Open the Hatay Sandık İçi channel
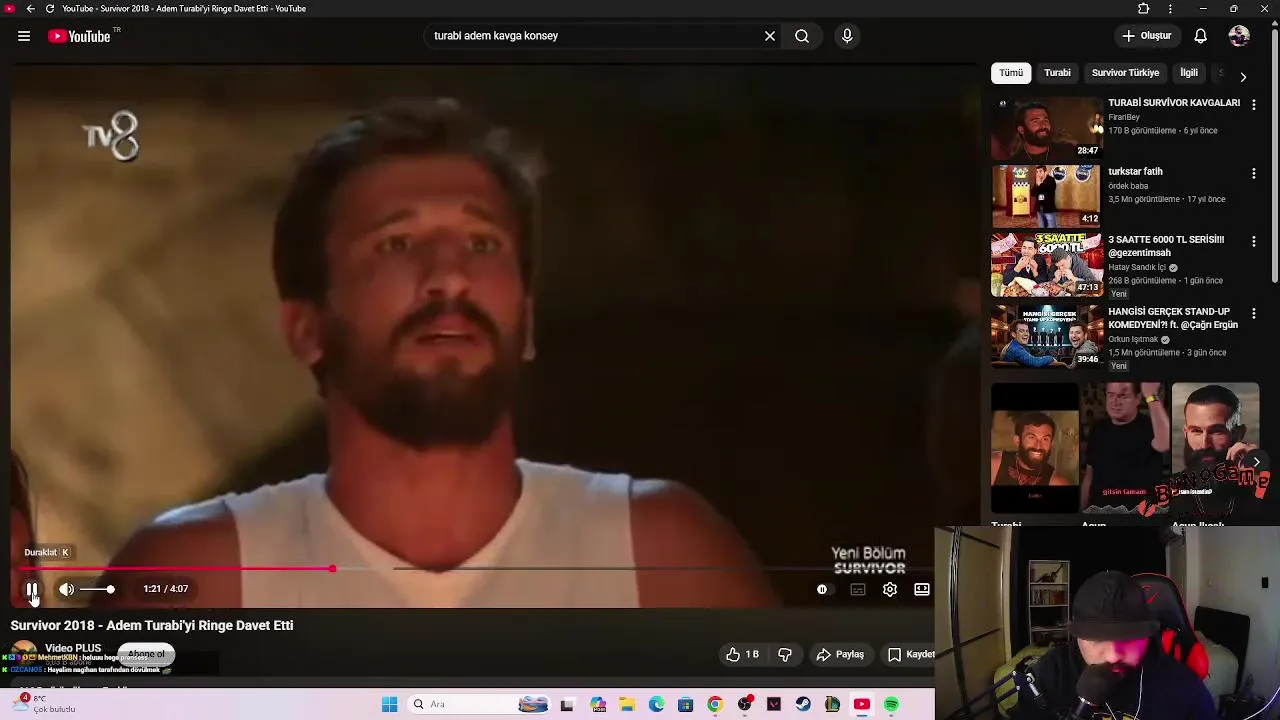This screenshot has width=1280, height=720. pyautogui.click(x=1137, y=267)
